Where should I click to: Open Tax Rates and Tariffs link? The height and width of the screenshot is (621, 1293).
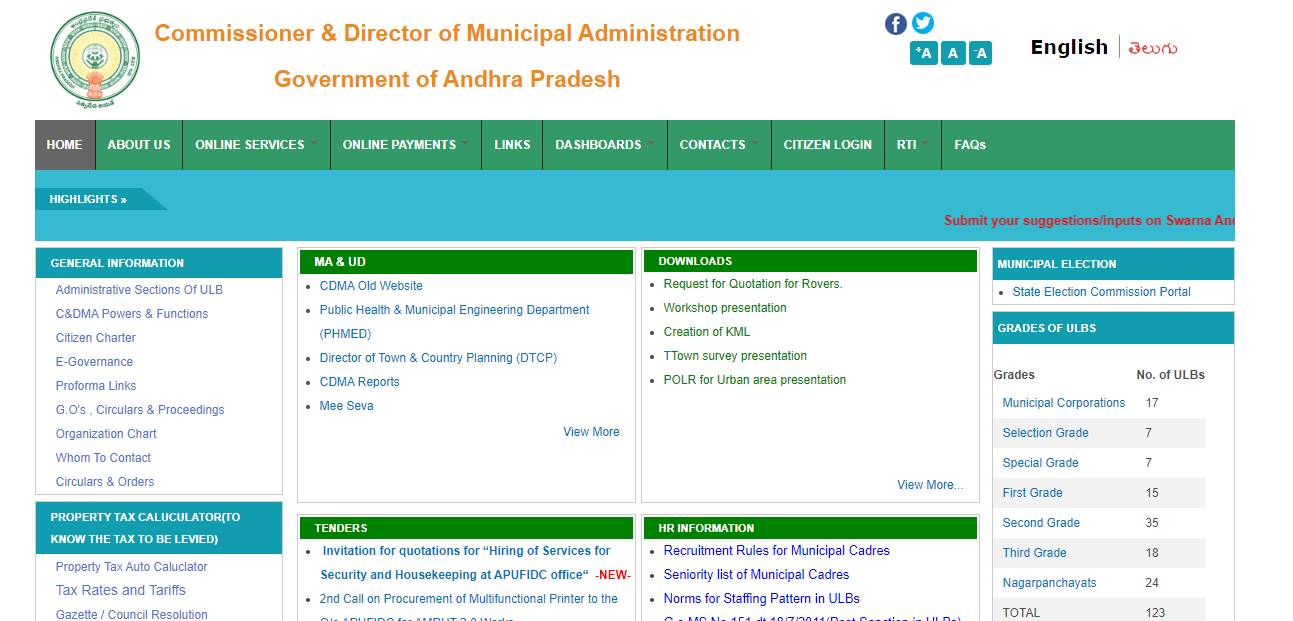(121, 590)
